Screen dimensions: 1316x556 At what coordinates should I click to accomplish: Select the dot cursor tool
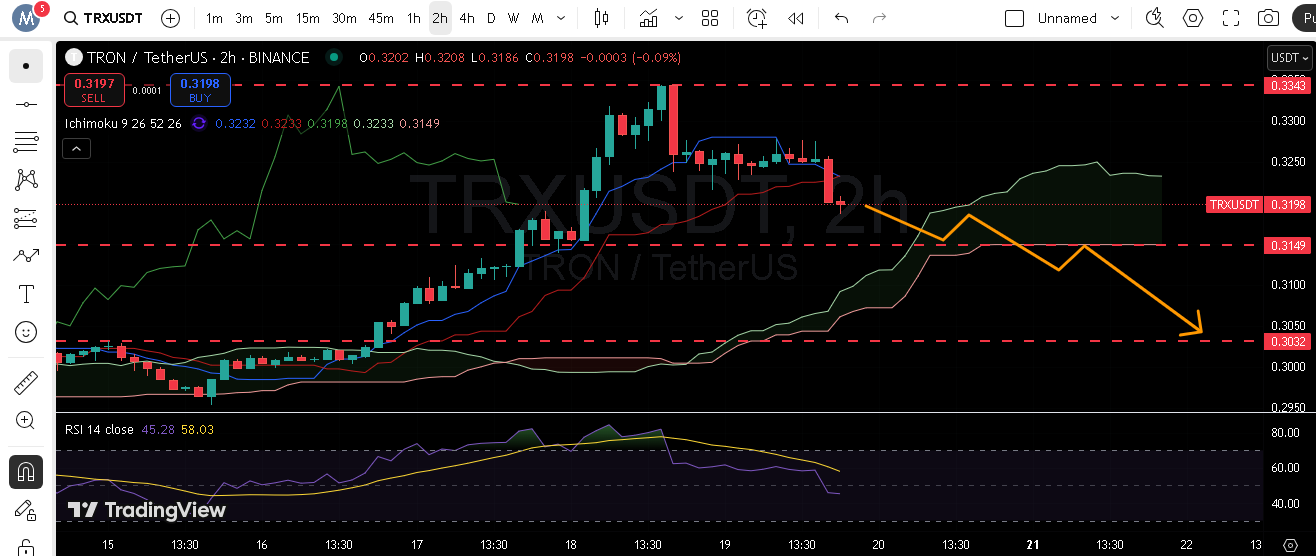(x=26, y=66)
